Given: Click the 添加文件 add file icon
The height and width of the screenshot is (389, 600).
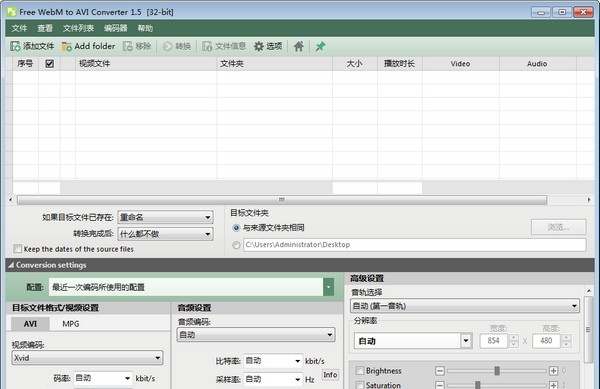Looking at the screenshot, I should [15, 46].
